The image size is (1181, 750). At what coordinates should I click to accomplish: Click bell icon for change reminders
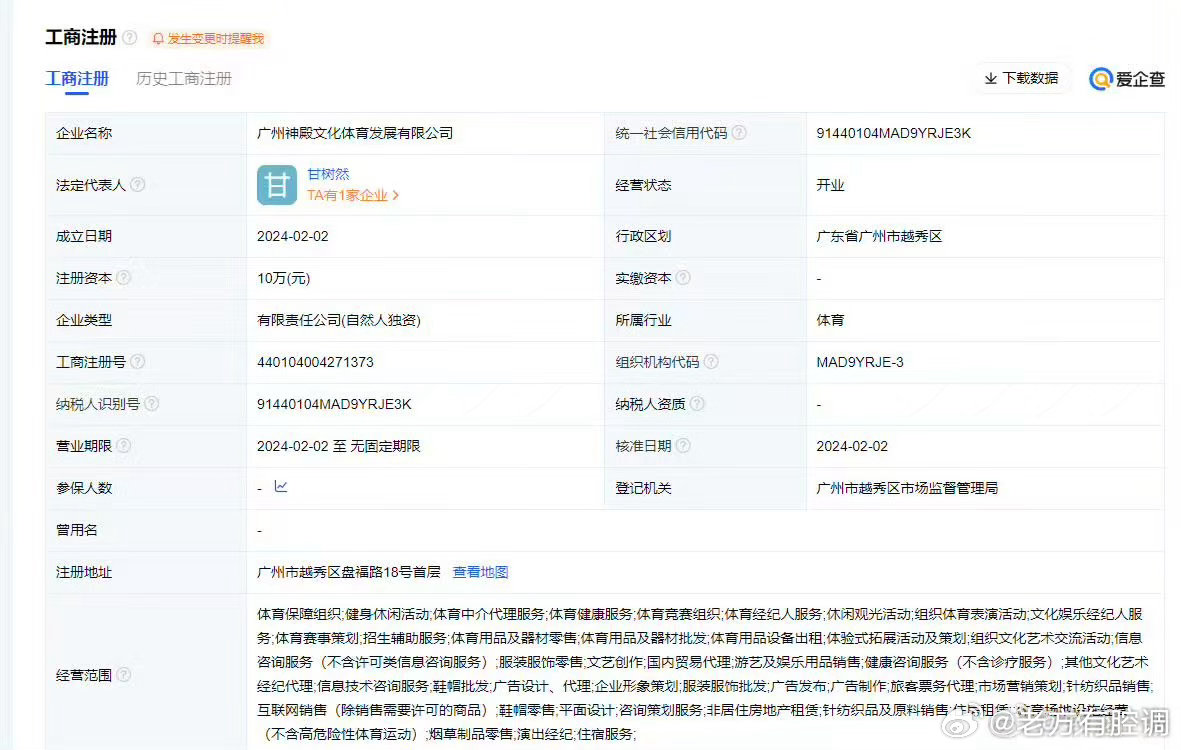coord(158,38)
